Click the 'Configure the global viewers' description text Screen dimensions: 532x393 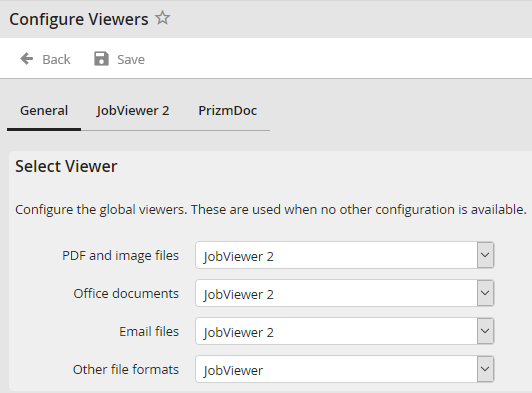point(271,210)
